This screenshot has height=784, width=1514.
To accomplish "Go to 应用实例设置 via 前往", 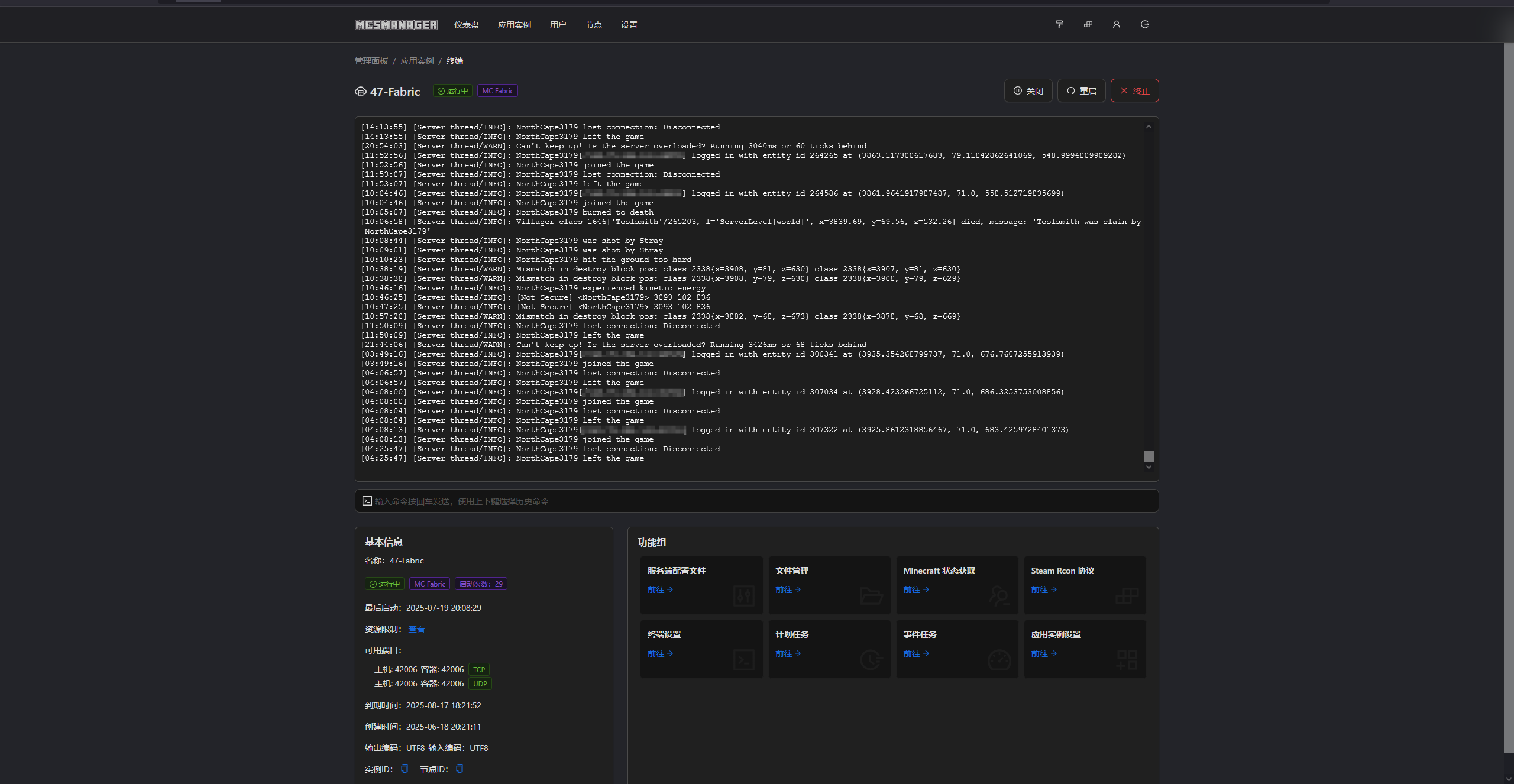I will point(1044,653).
